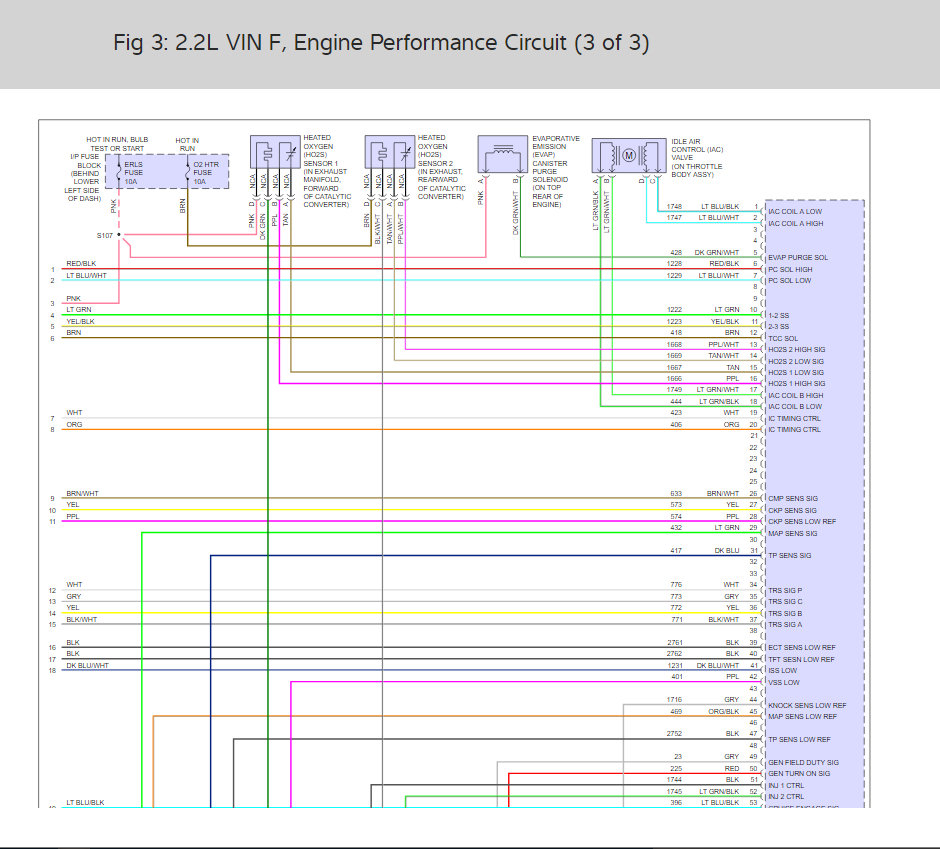Screen dimensions: 940x849
Task: Click the 'BRN/WHT' wire label at connector 9
Action: (82, 494)
